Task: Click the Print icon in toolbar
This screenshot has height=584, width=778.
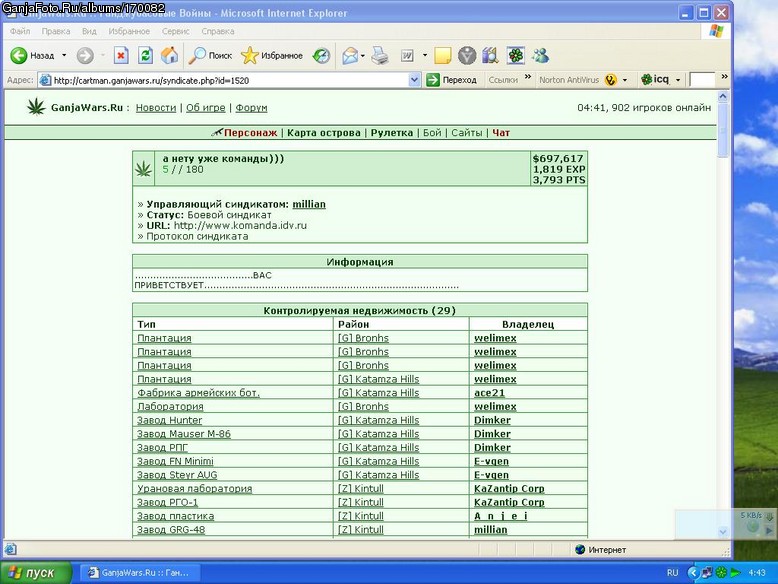Action: 380,56
